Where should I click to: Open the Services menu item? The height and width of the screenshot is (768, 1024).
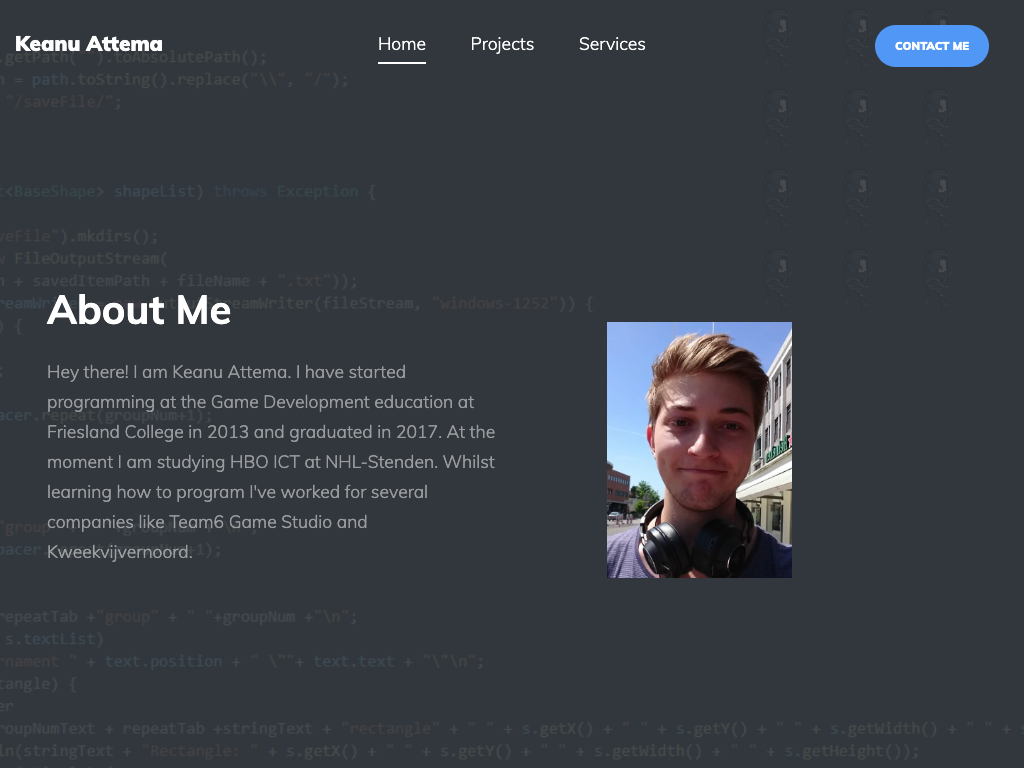pos(612,44)
